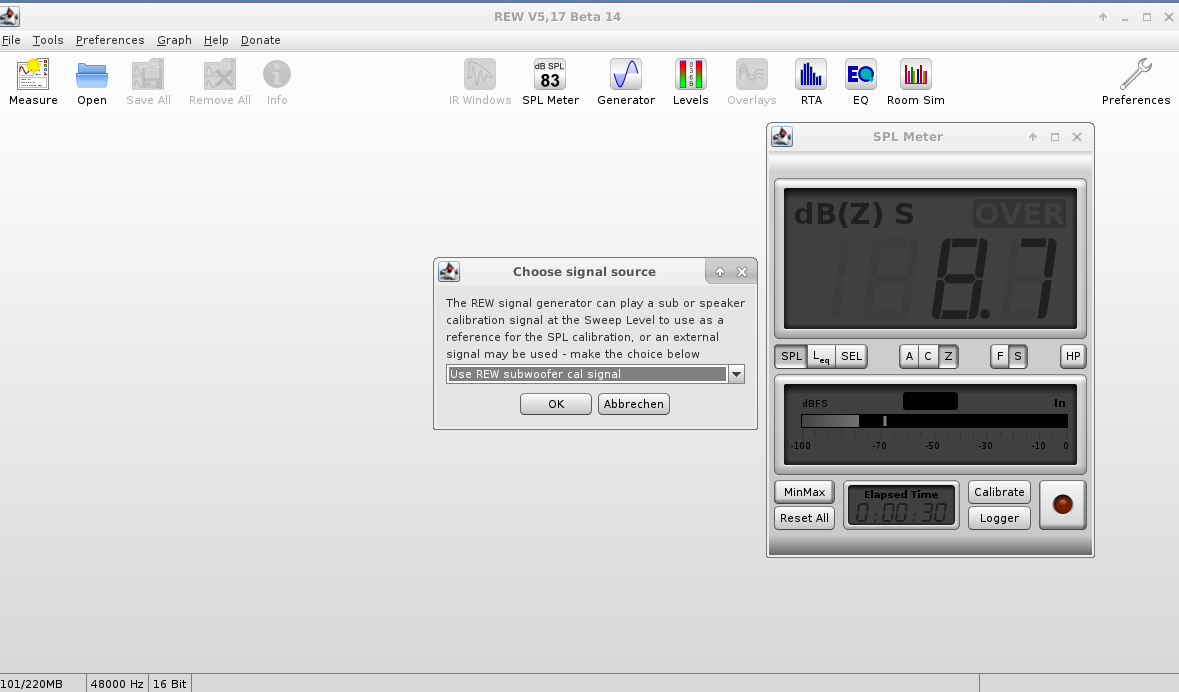Enable Z weighting
Screen dimensions: 1179x692
pos(947,357)
